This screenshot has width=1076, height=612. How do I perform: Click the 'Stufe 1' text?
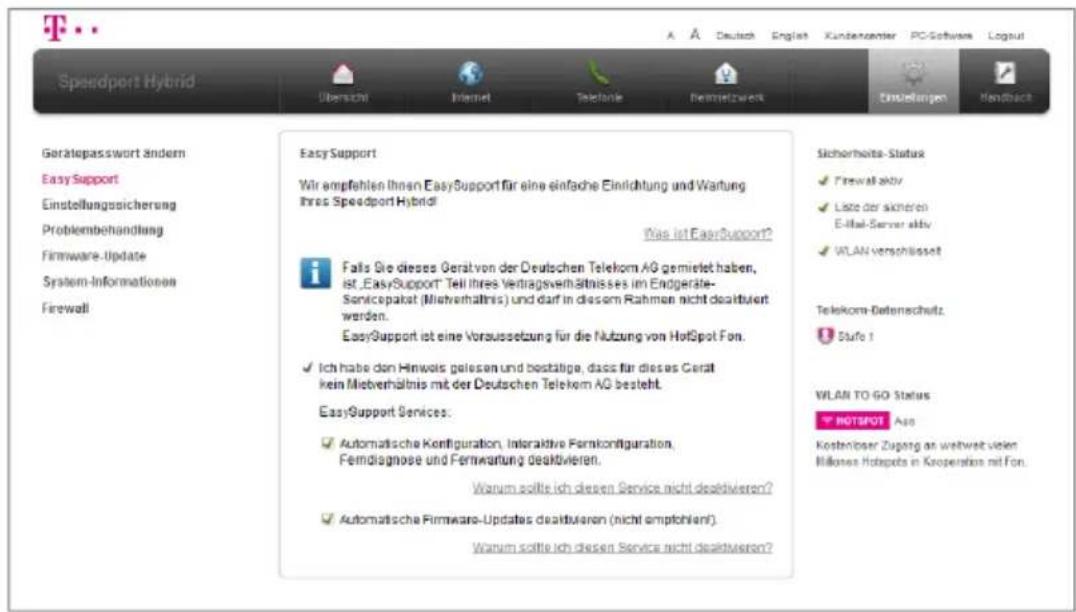click(855, 337)
